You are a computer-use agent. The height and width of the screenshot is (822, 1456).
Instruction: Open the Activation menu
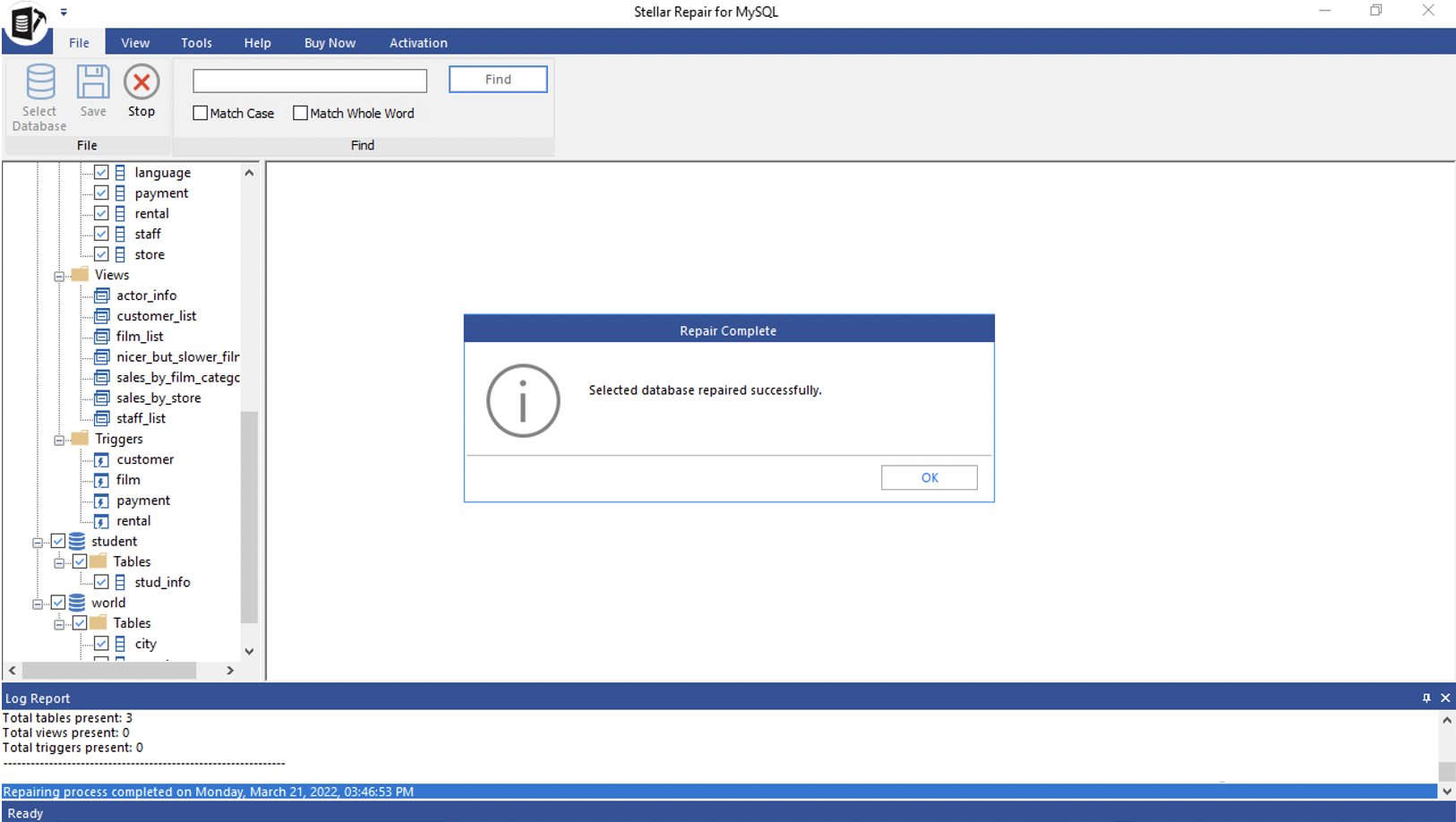tap(417, 42)
